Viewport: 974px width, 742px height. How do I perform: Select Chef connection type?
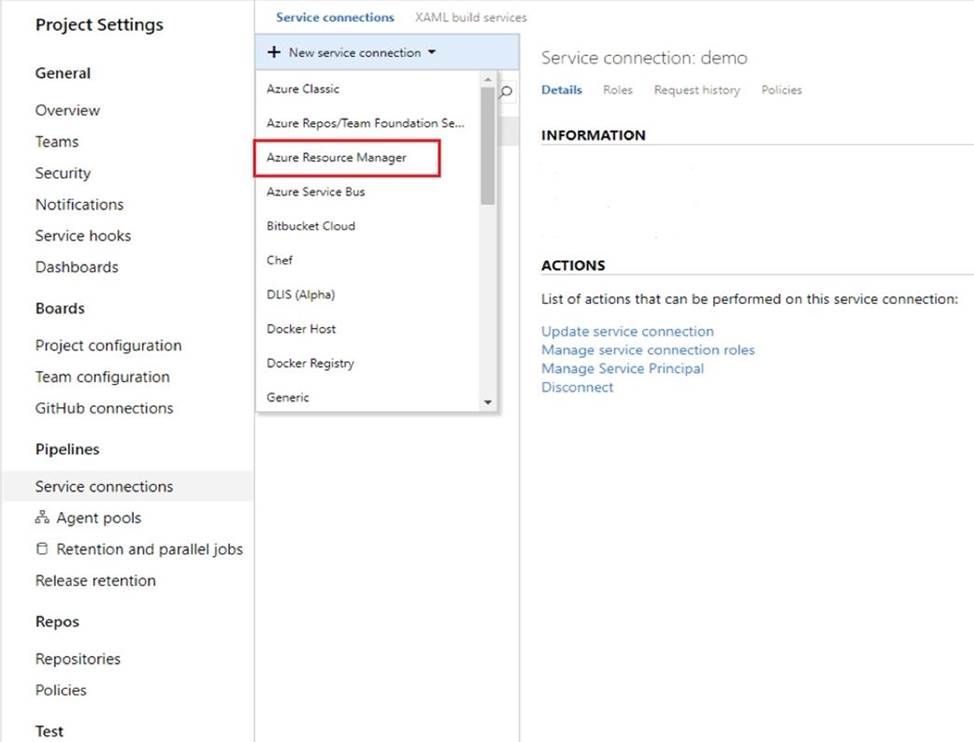pos(368,260)
